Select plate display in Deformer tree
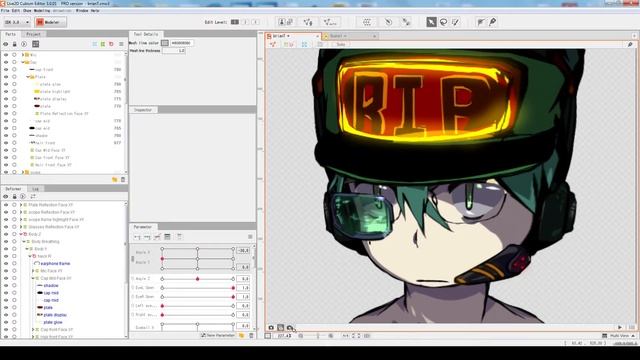This screenshot has width=640, height=360. tap(56, 315)
